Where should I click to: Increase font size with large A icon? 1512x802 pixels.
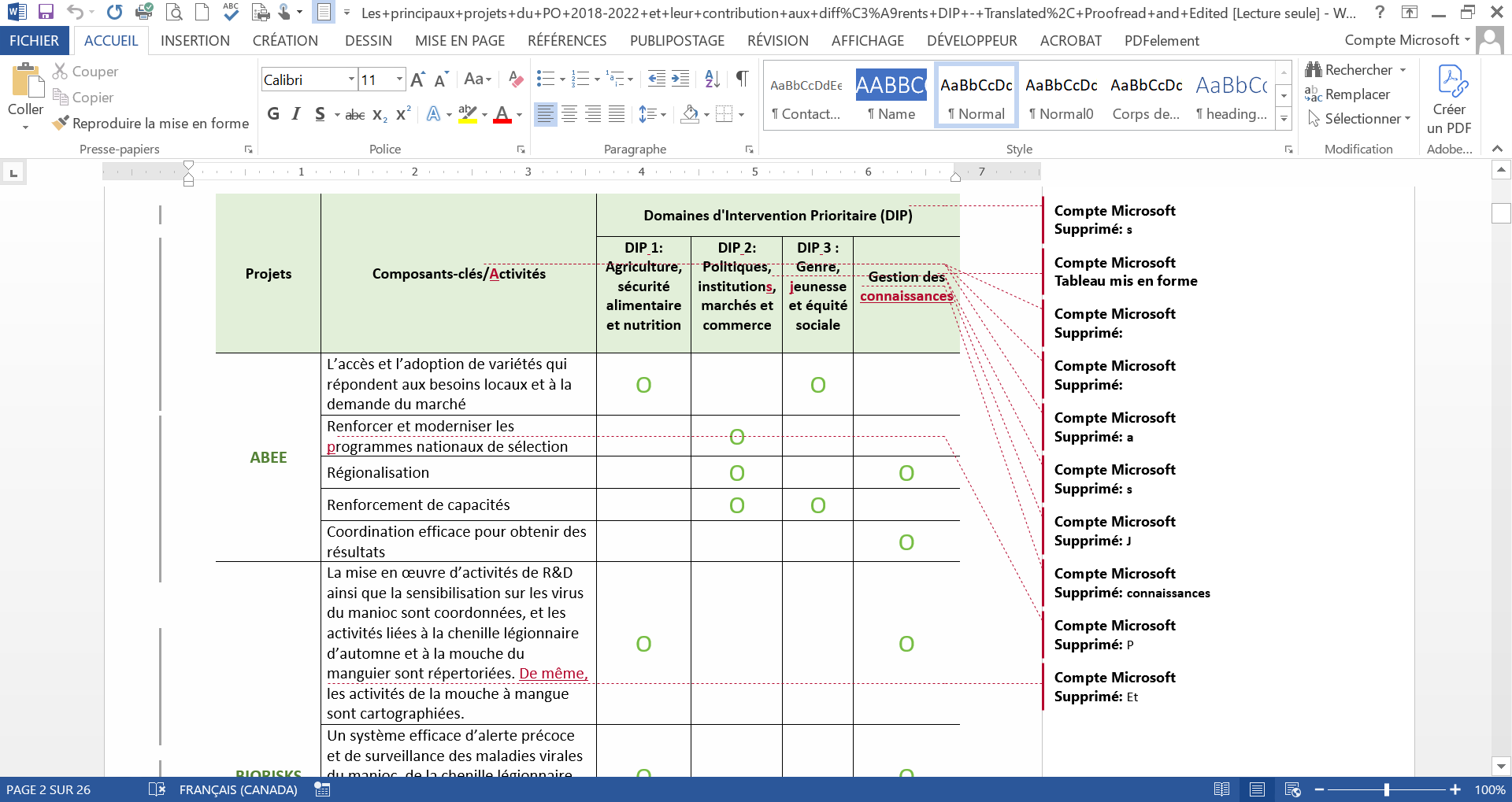pos(417,79)
